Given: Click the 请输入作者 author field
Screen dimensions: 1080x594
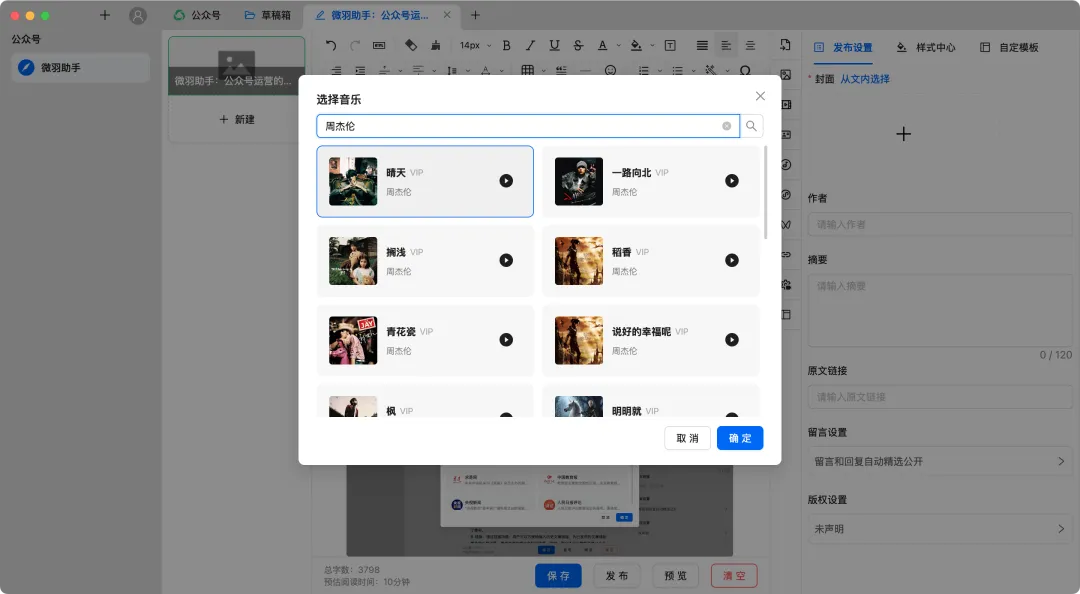Looking at the screenshot, I should pyautogui.click(x=940, y=225).
